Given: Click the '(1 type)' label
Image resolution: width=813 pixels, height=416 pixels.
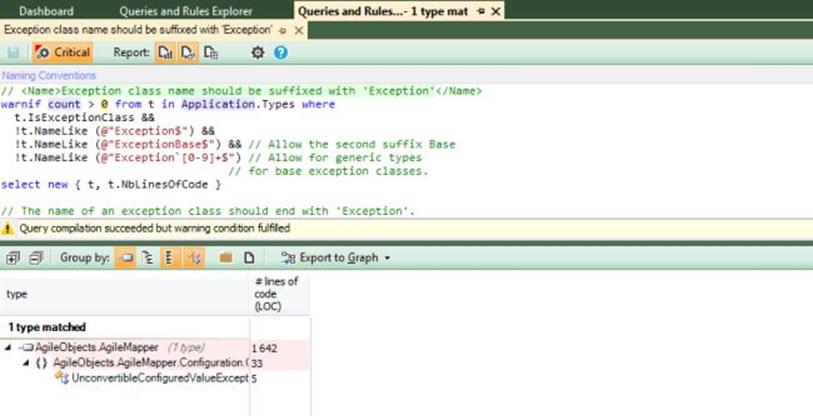Looking at the screenshot, I should [x=186, y=348].
